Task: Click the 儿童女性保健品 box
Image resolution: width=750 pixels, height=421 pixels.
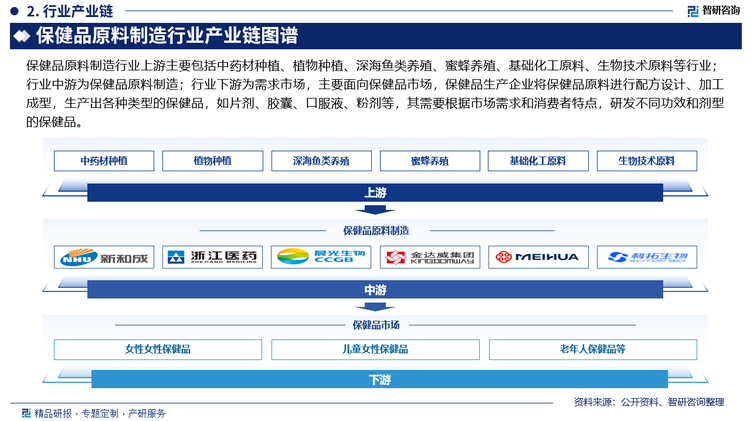Action: point(375,349)
